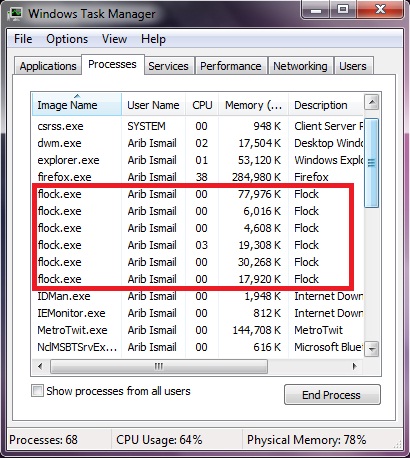Click the Processes: 68 status entry
Viewport: 410px width, 458px height.
pos(43,440)
